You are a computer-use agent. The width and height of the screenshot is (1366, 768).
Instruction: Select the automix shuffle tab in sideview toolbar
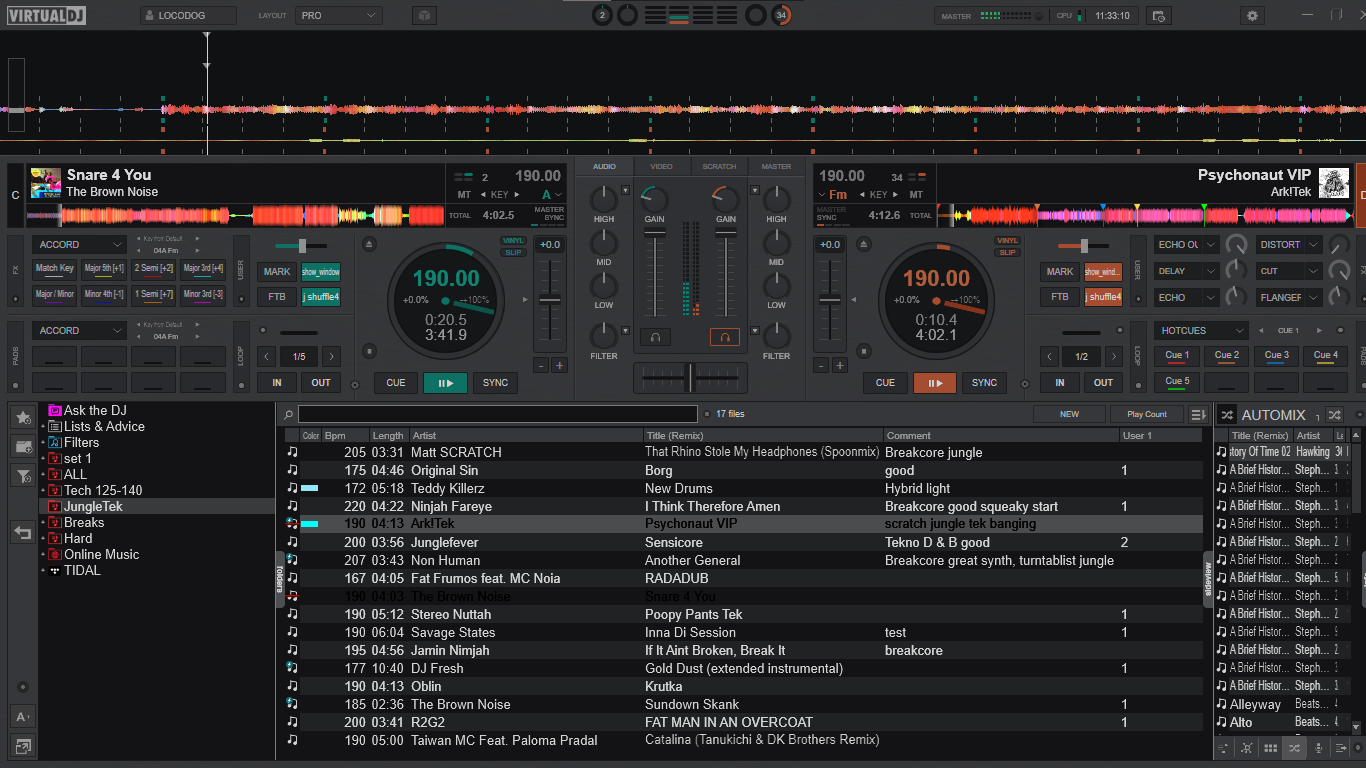1294,747
